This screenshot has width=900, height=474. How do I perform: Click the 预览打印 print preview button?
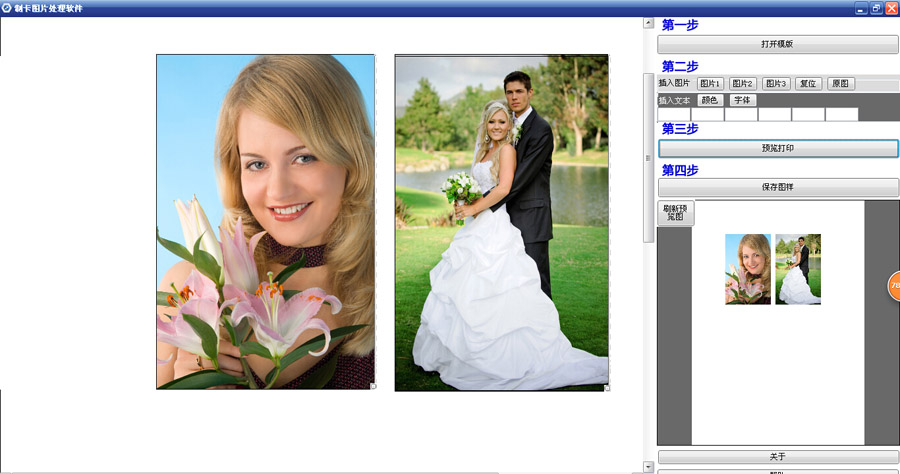pyautogui.click(x=778, y=148)
